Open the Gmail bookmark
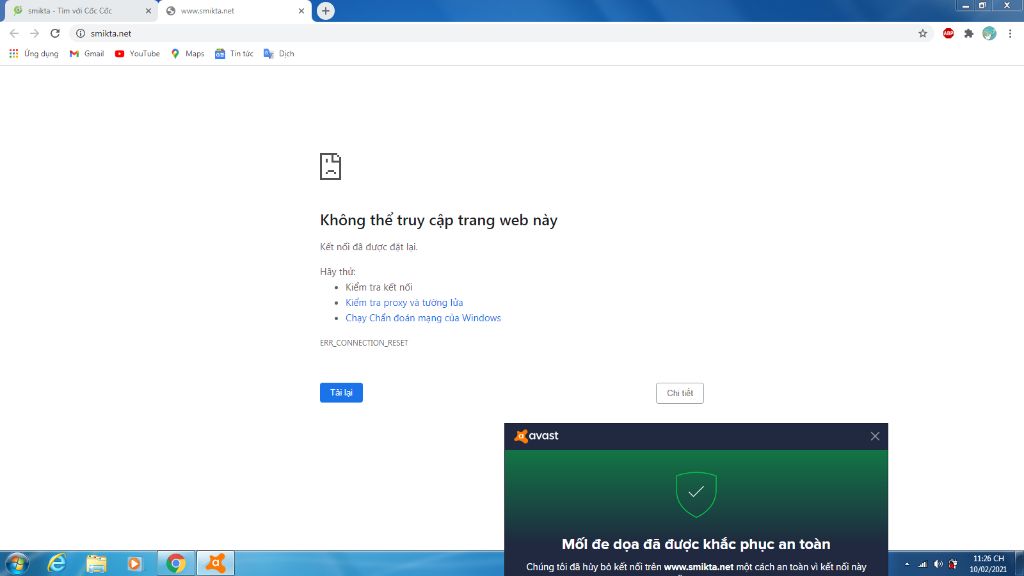Viewport: 1024px width, 576px height. pyautogui.click(x=87, y=54)
